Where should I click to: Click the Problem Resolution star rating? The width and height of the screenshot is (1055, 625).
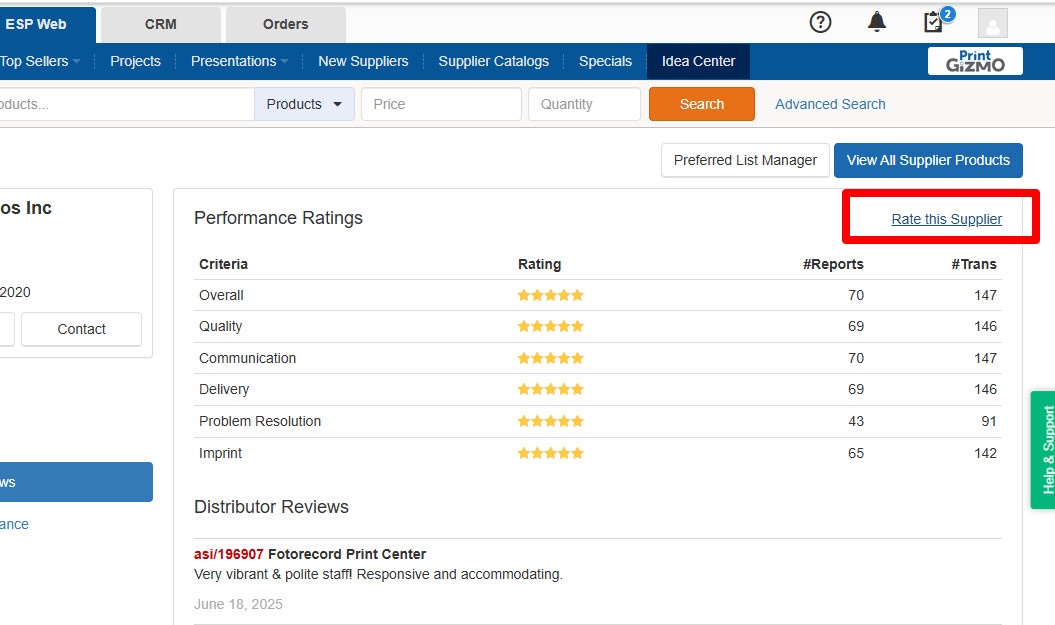(x=550, y=421)
